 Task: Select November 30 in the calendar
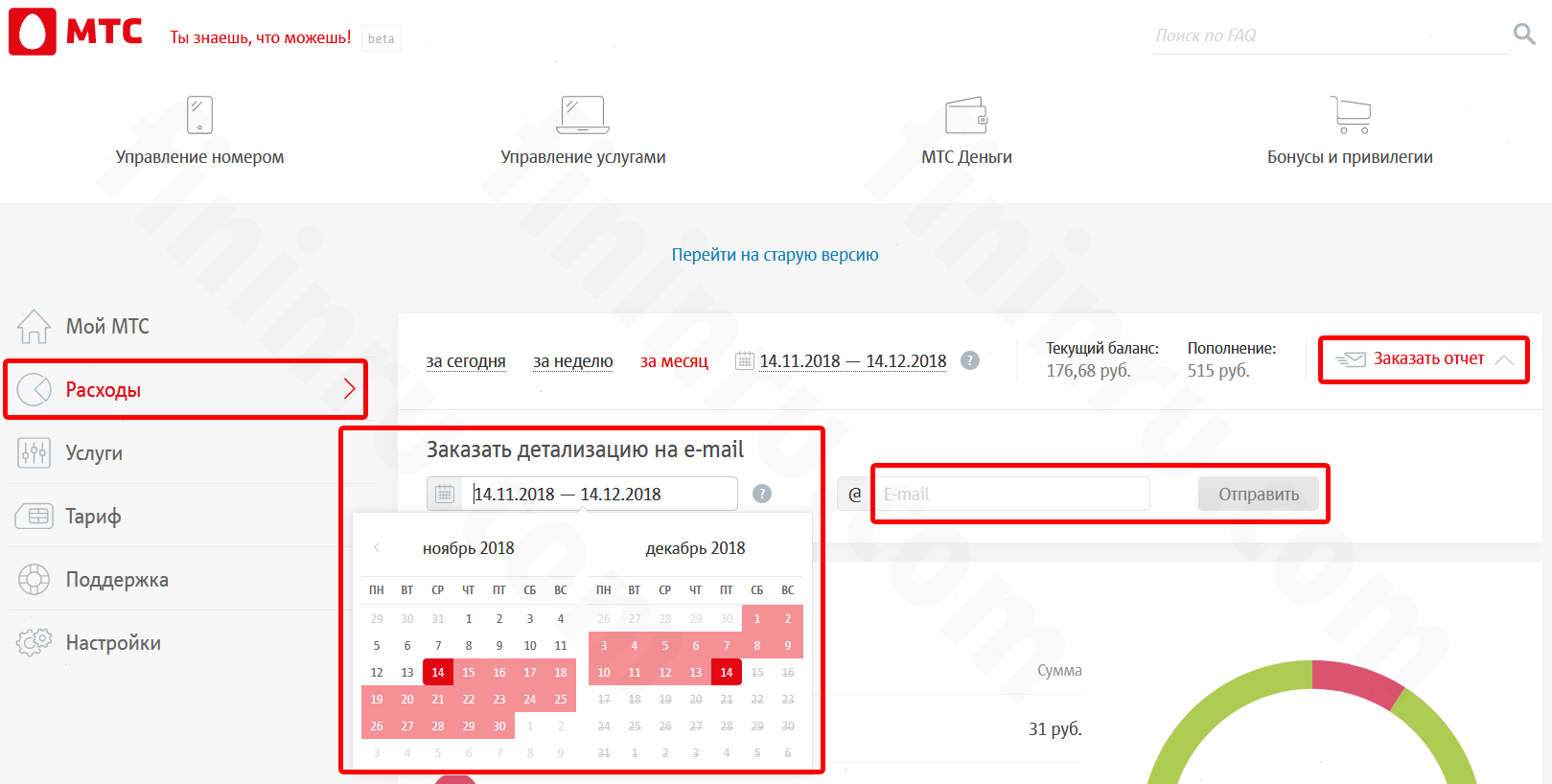499,726
